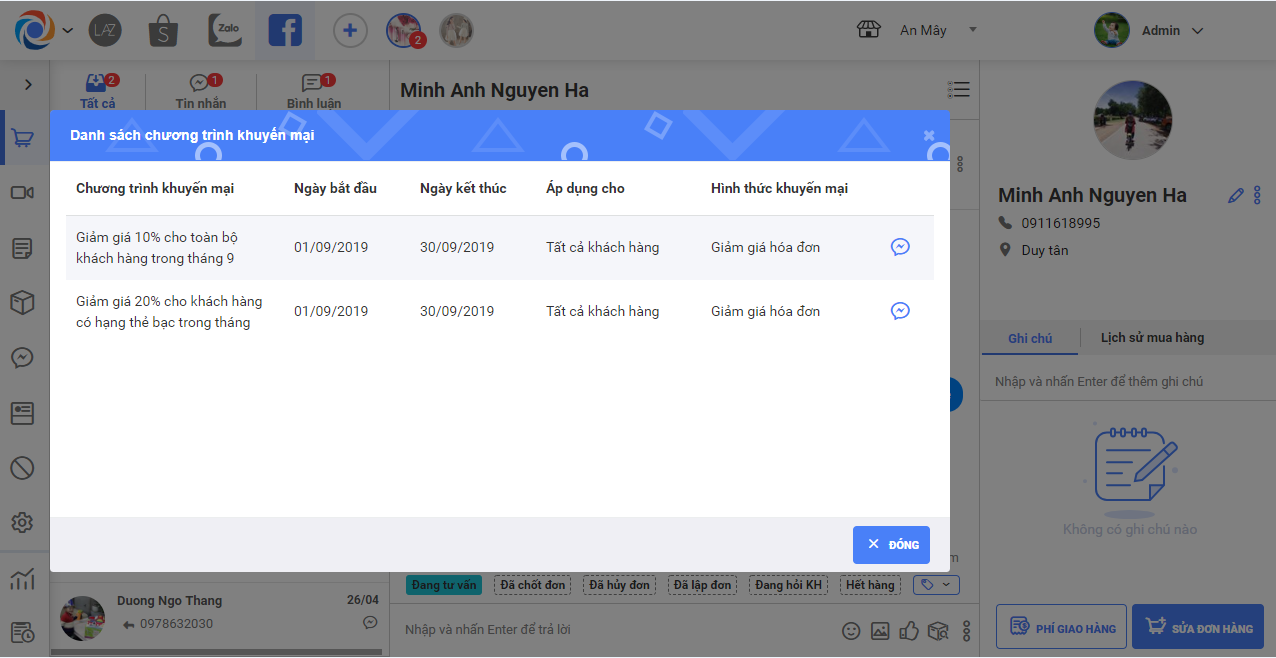Focus the add note input field
The image size is (1276, 658).
click(x=1127, y=382)
